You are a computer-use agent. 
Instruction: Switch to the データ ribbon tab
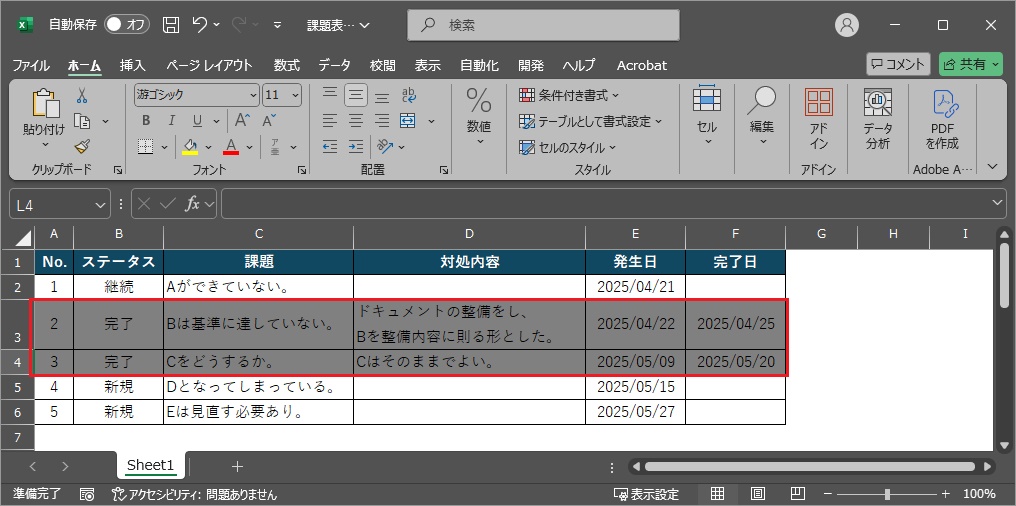(334, 65)
